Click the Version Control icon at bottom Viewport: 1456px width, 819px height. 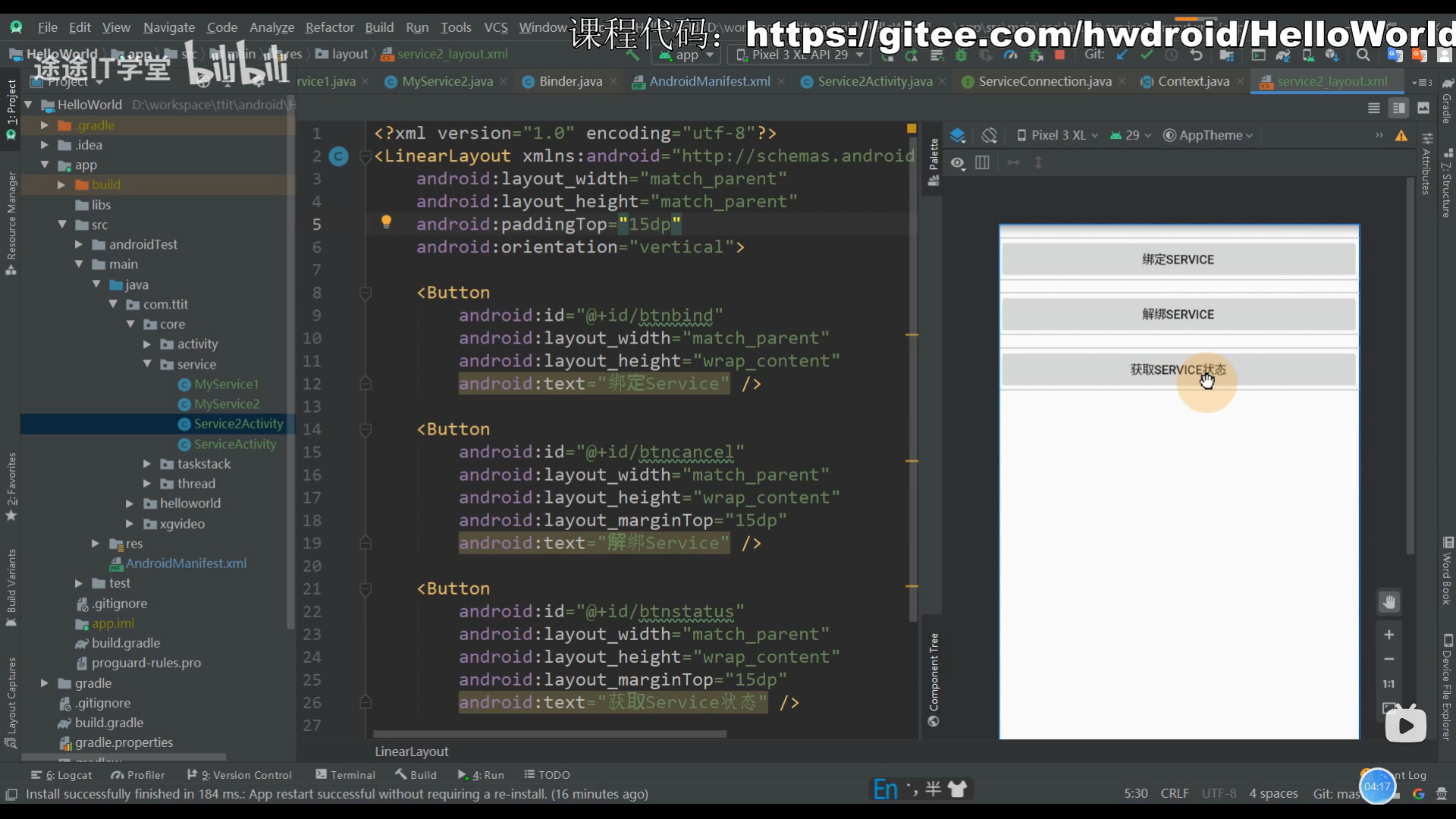(x=196, y=774)
